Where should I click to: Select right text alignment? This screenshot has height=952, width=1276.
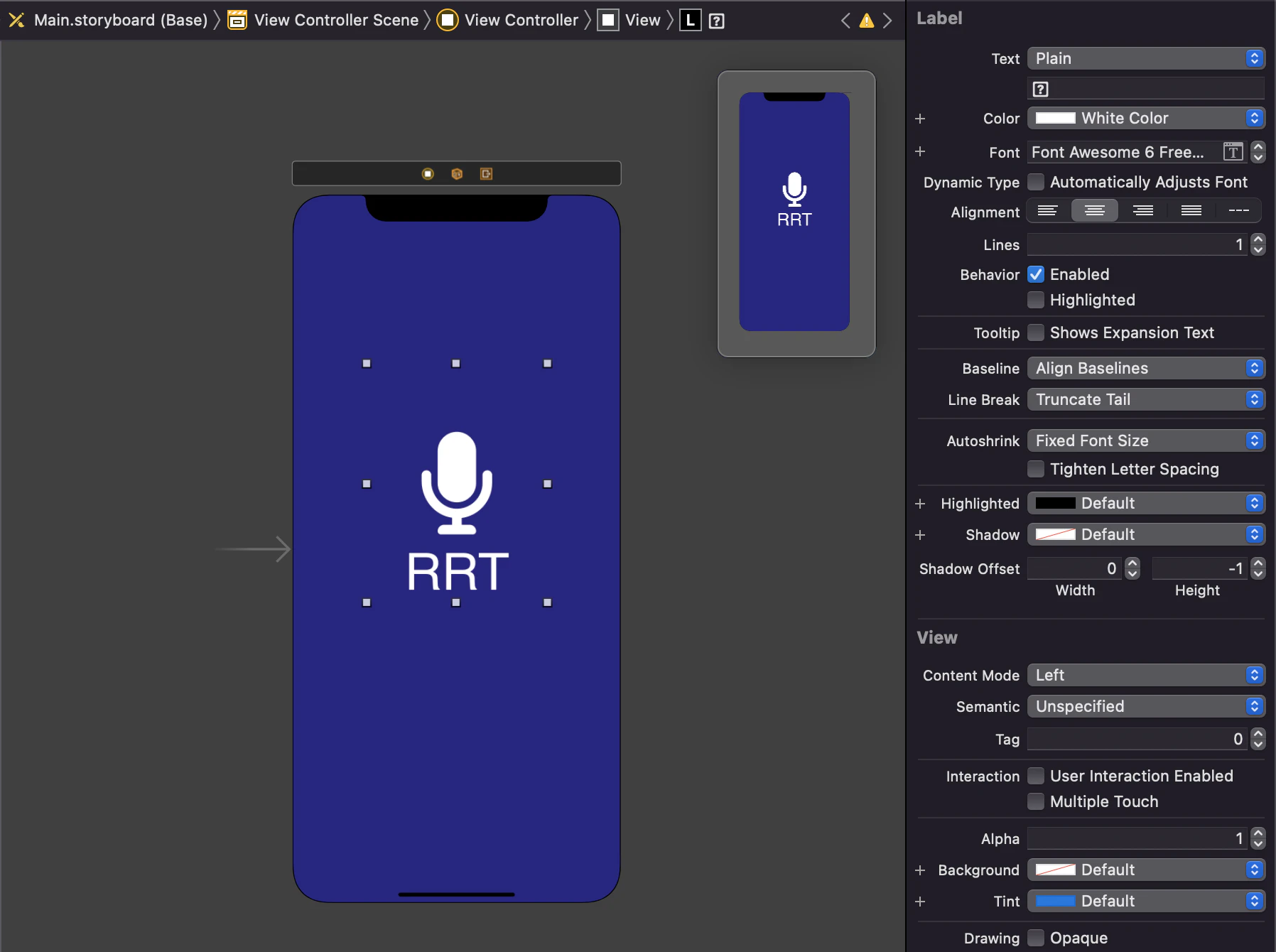click(1143, 211)
